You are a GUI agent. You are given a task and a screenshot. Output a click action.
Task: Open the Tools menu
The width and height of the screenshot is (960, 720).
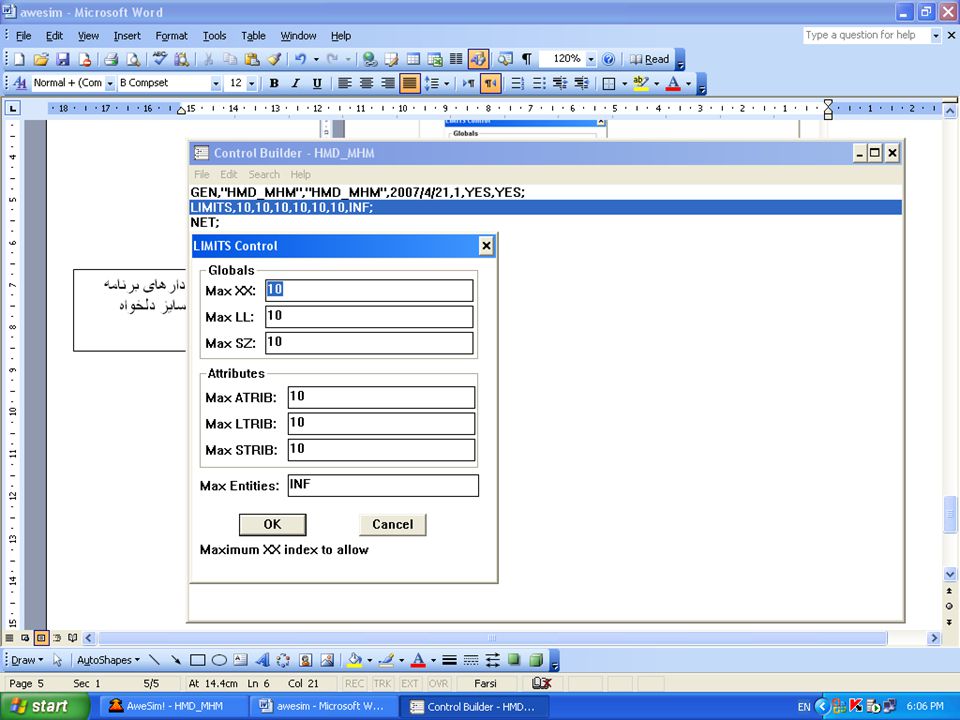[x=214, y=36]
